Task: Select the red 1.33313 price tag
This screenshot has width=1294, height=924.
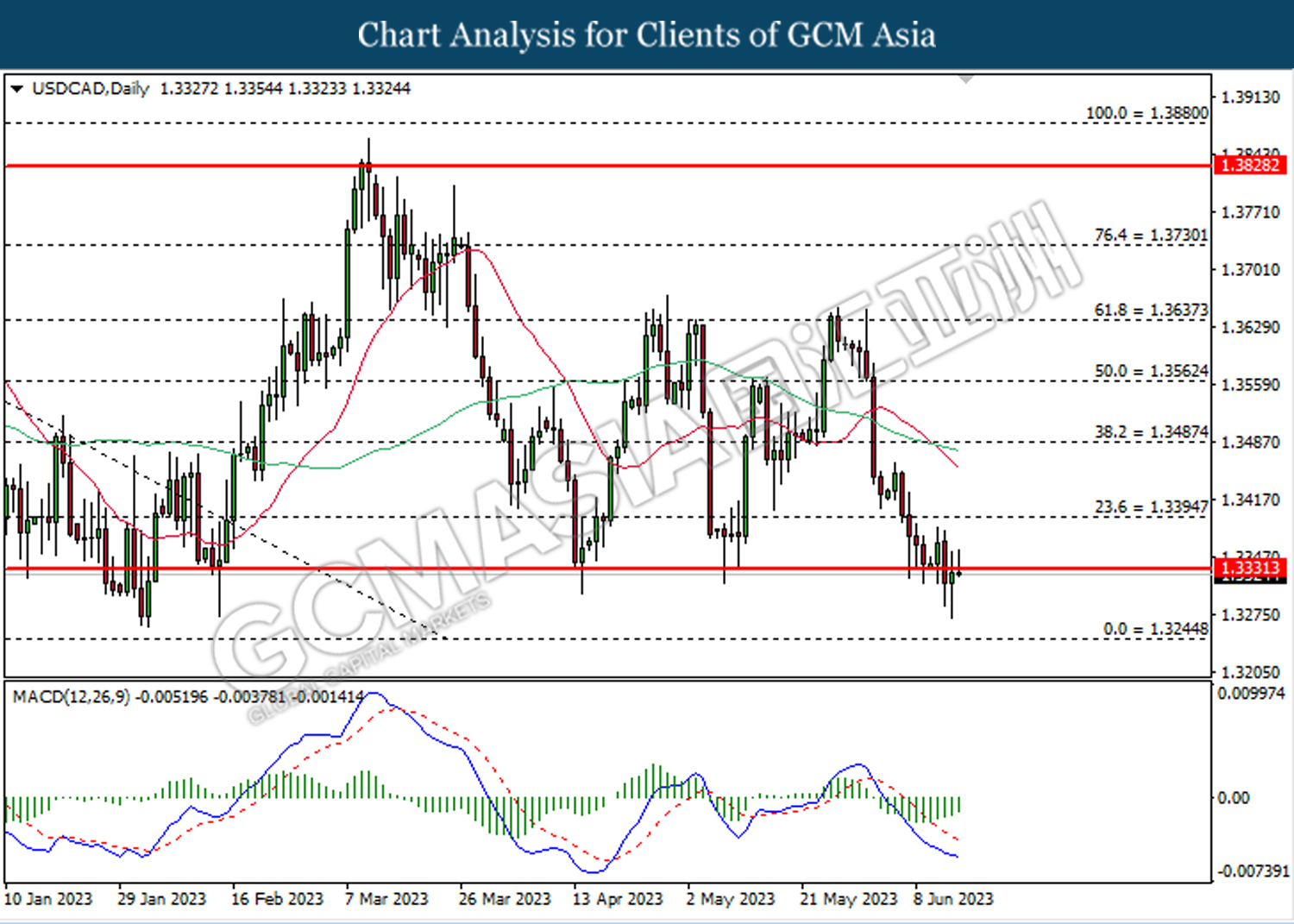Action: point(1250,568)
